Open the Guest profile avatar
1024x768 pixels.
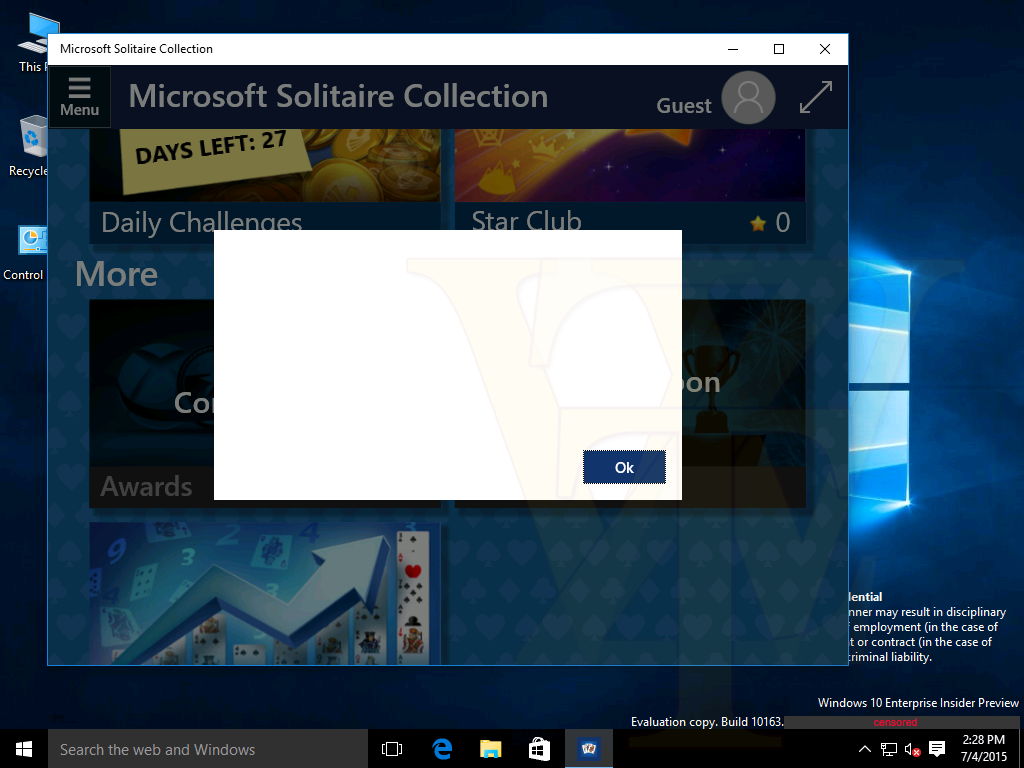pos(748,97)
